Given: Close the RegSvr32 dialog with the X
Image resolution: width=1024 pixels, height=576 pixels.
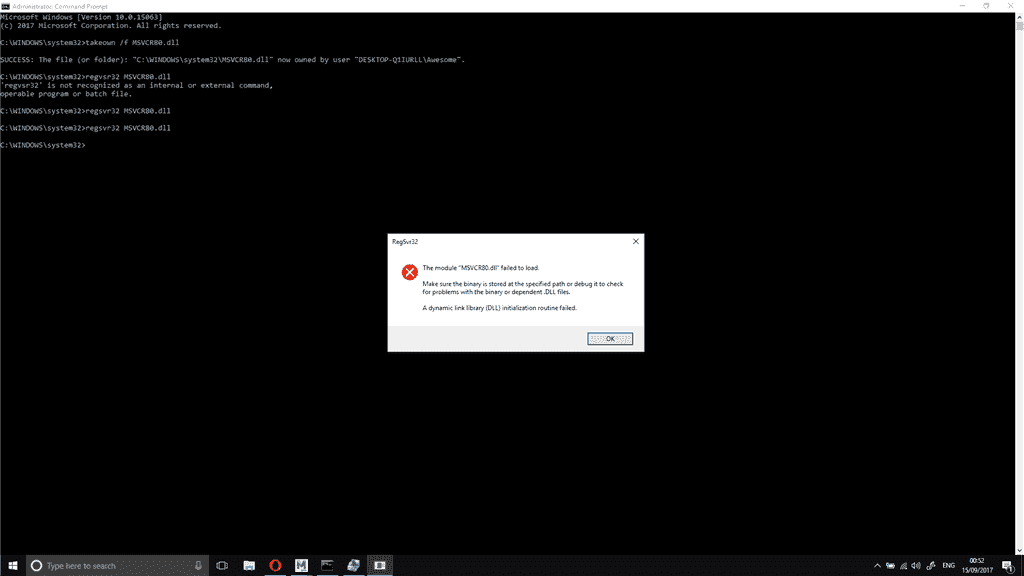Looking at the screenshot, I should click(x=635, y=242).
